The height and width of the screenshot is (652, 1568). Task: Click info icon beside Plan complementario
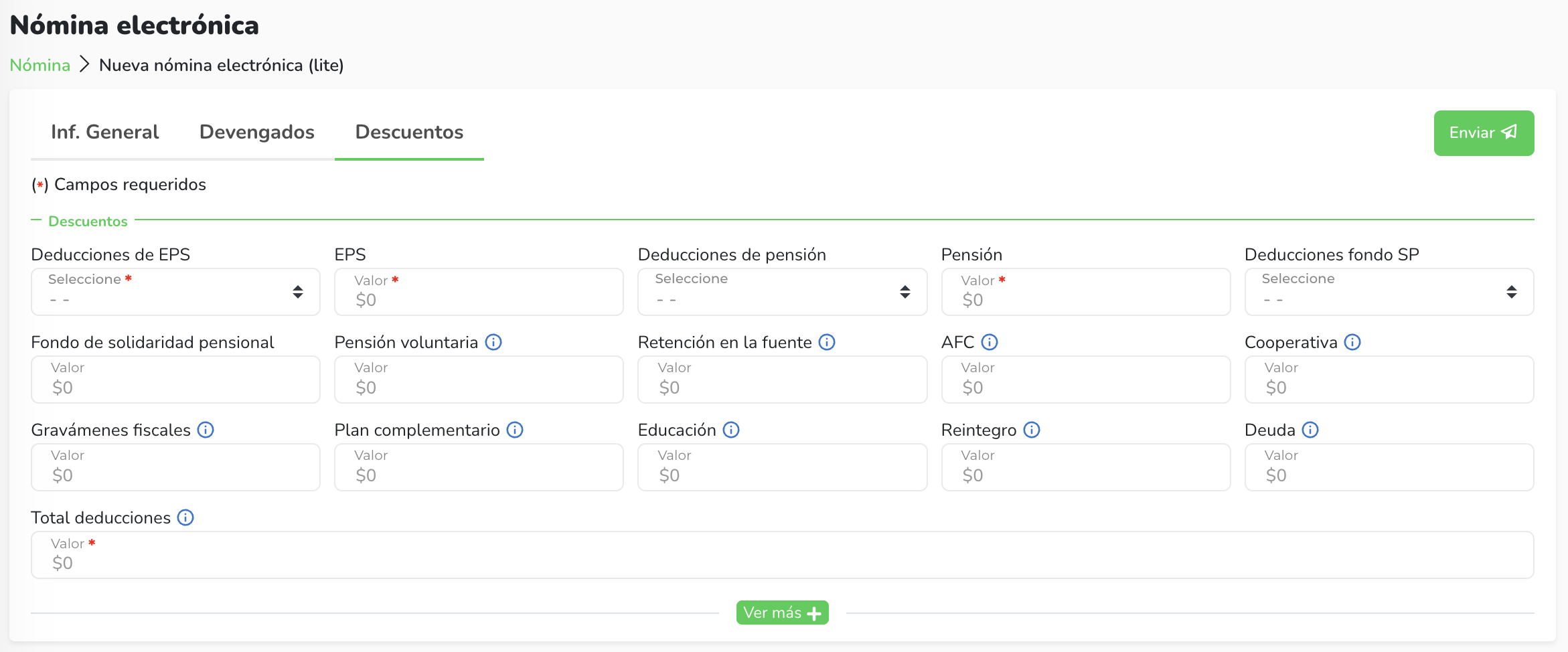(515, 430)
